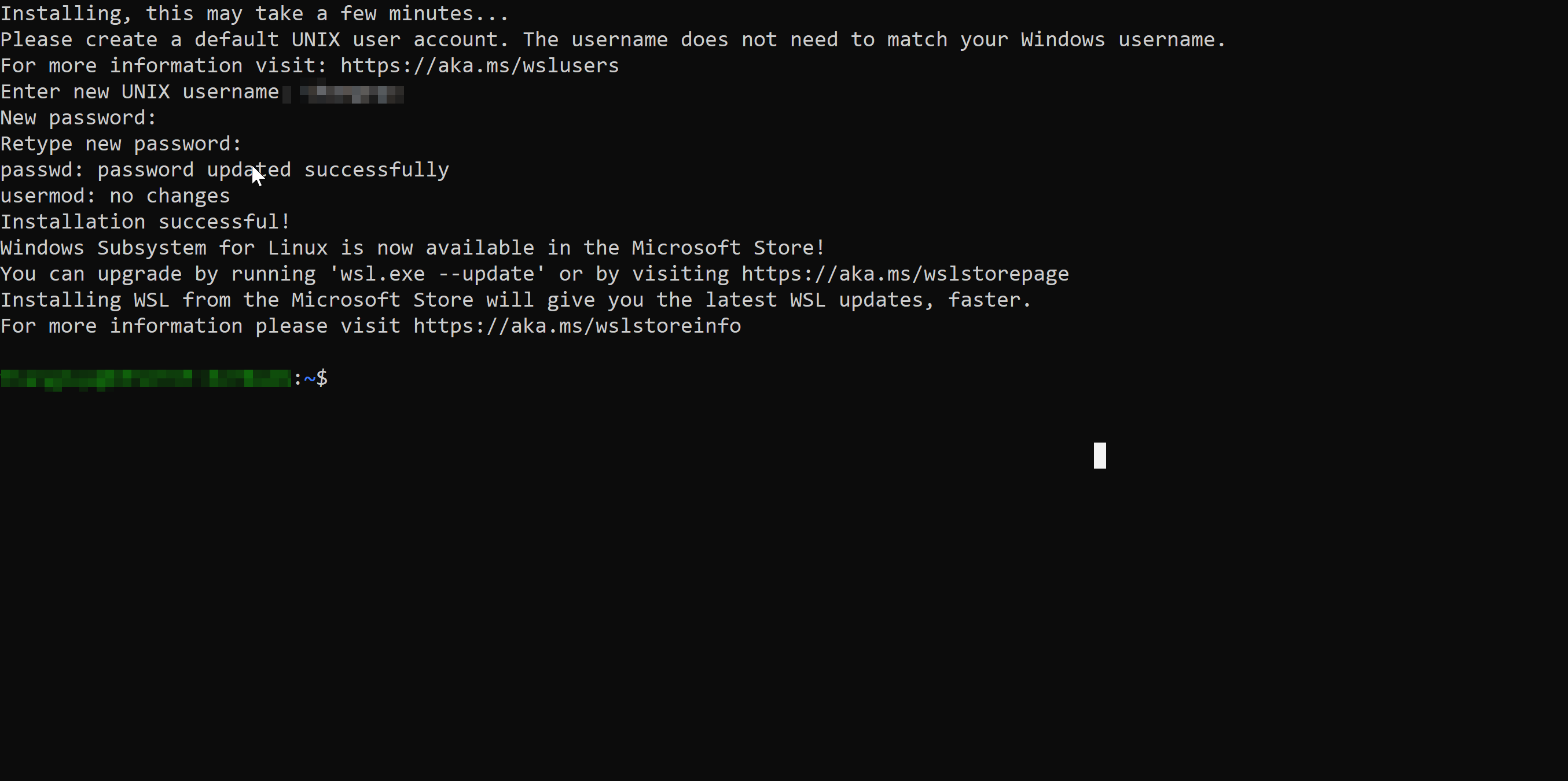1568x781 pixels.
Task: Click the 'Installation successful!' message
Action: [x=145, y=222]
